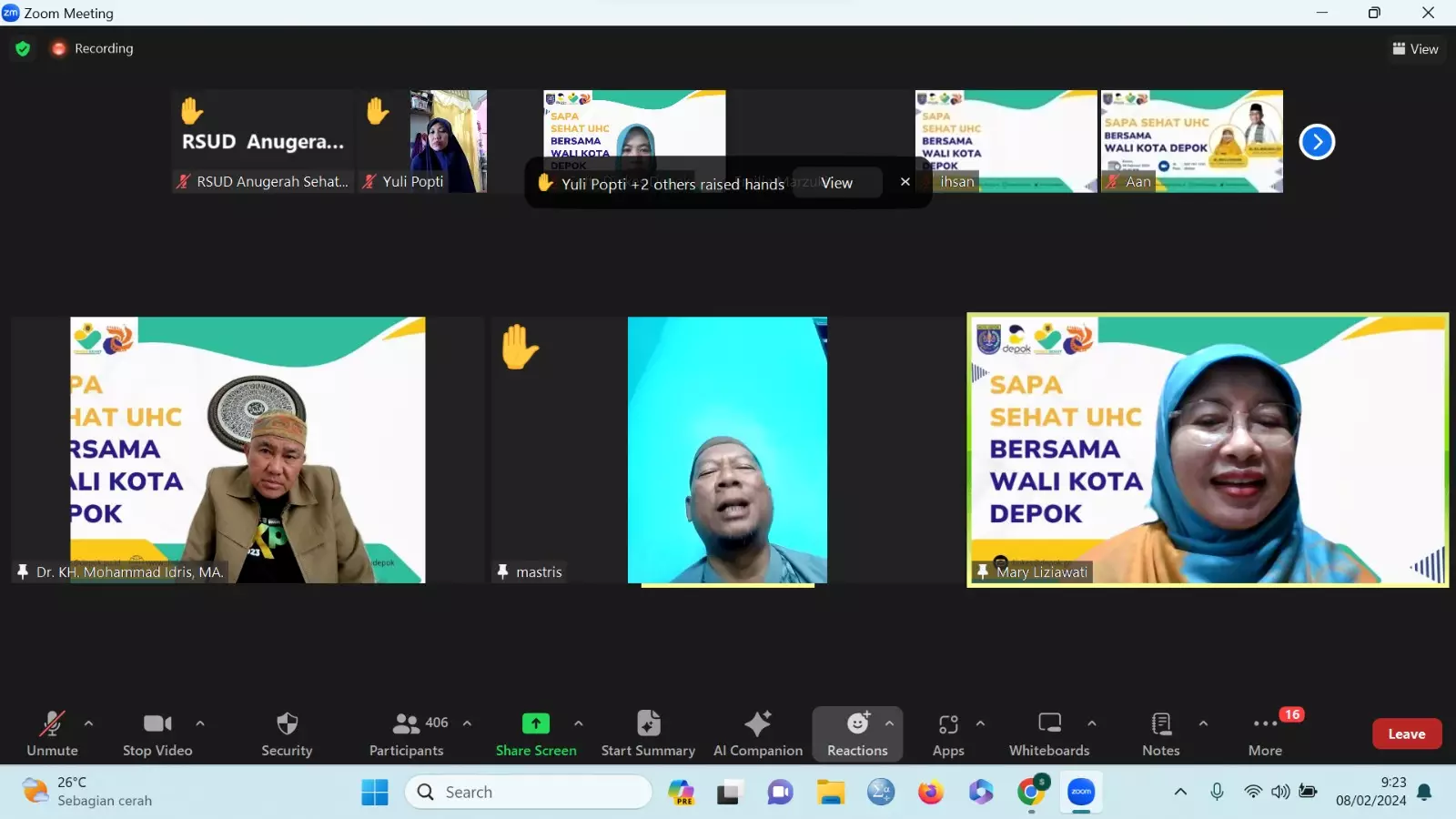Click pin icon next to mastris name
1456x819 pixels.
coord(502,571)
